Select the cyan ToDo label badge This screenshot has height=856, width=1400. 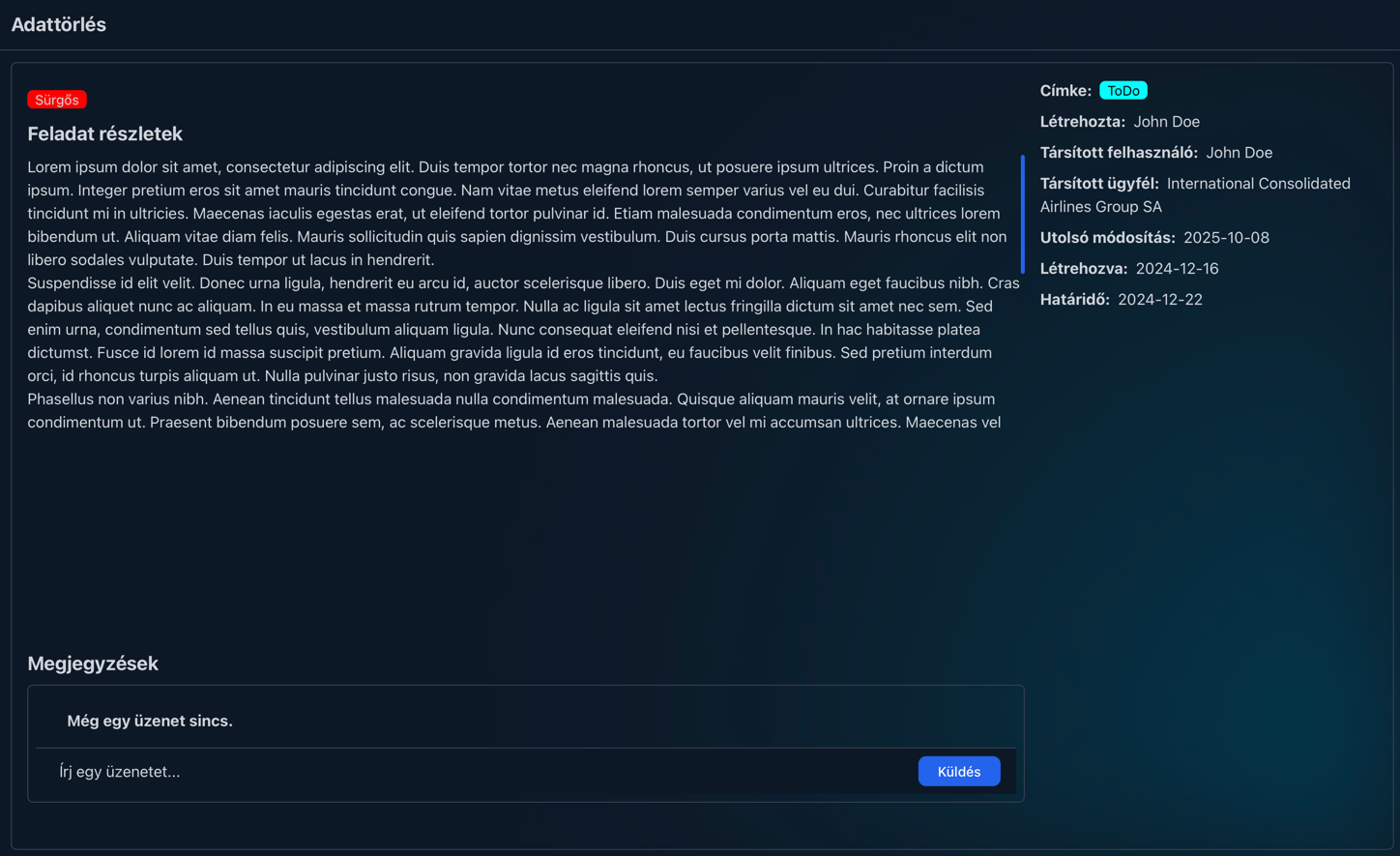pyautogui.click(x=1123, y=91)
